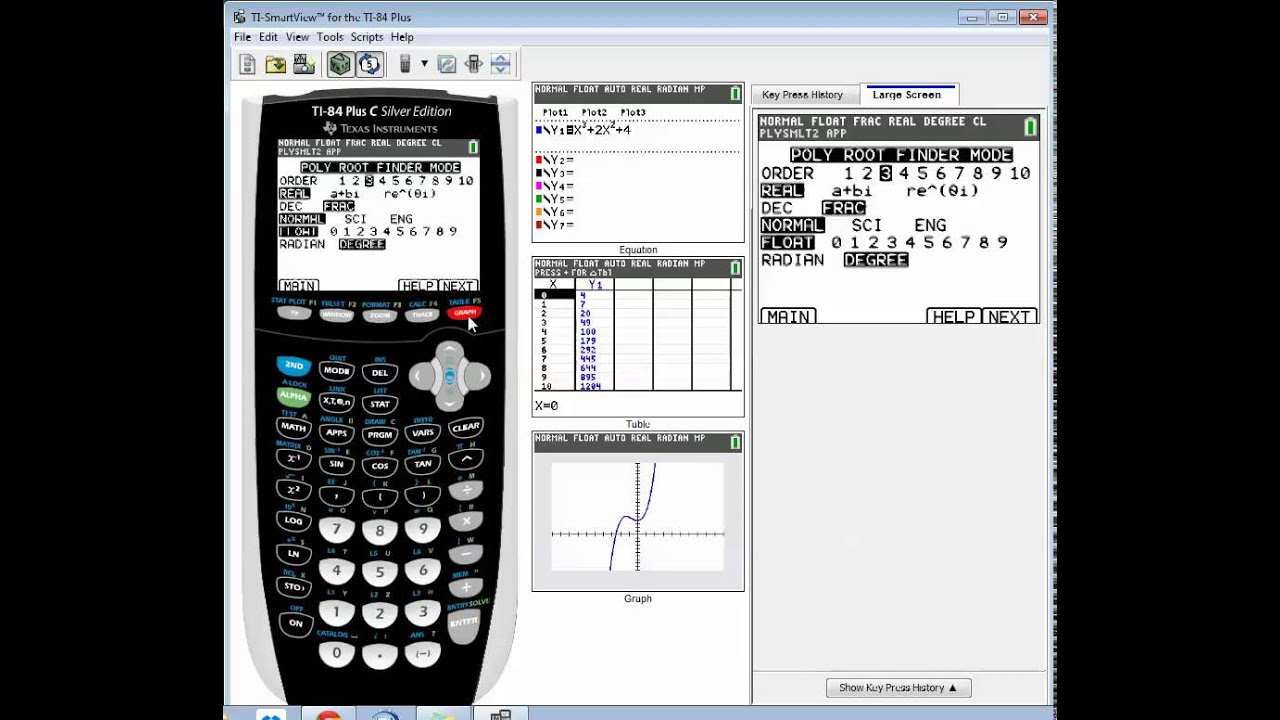The width and height of the screenshot is (1280, 720).
Task: Open the View menu
Action: click(297, 37)
